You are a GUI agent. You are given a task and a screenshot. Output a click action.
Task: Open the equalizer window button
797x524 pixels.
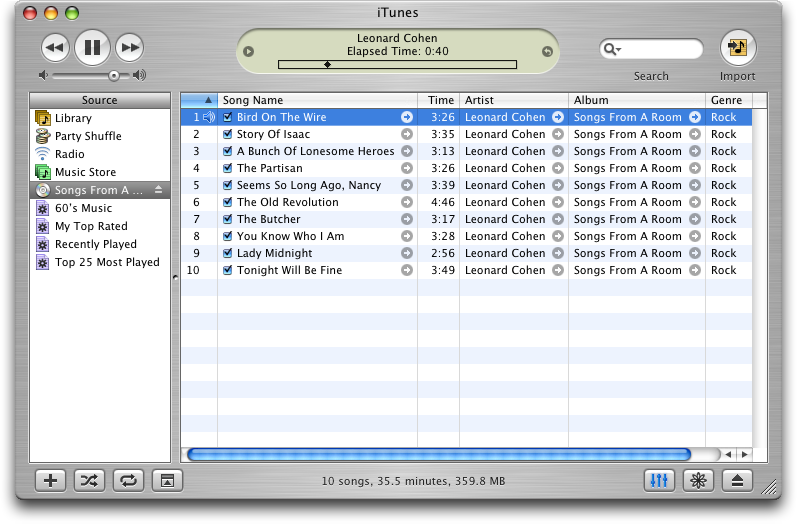pyautogui.click(x=659, y=480)
